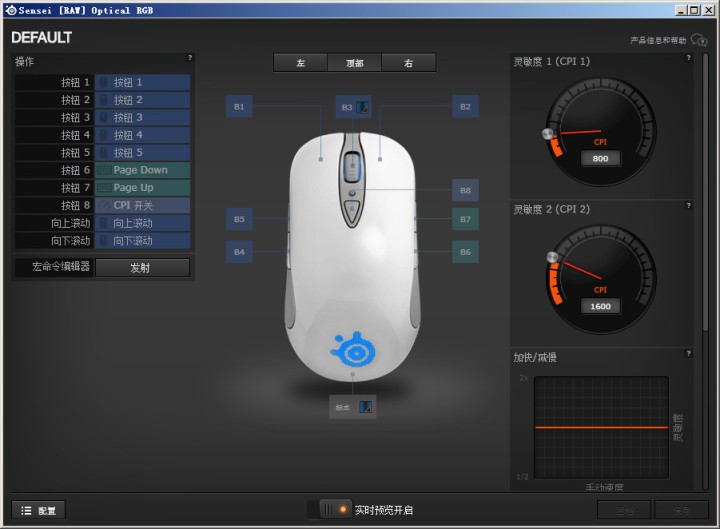This screenshot has height=529, width=720.
Task: Launch macro editor with 发射 button
Action: [142, 268]
